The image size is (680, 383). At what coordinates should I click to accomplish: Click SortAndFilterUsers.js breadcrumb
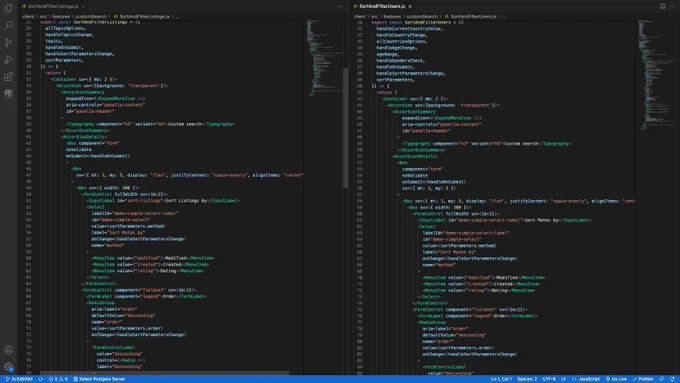pyautogui.click(x=470, y=16)
